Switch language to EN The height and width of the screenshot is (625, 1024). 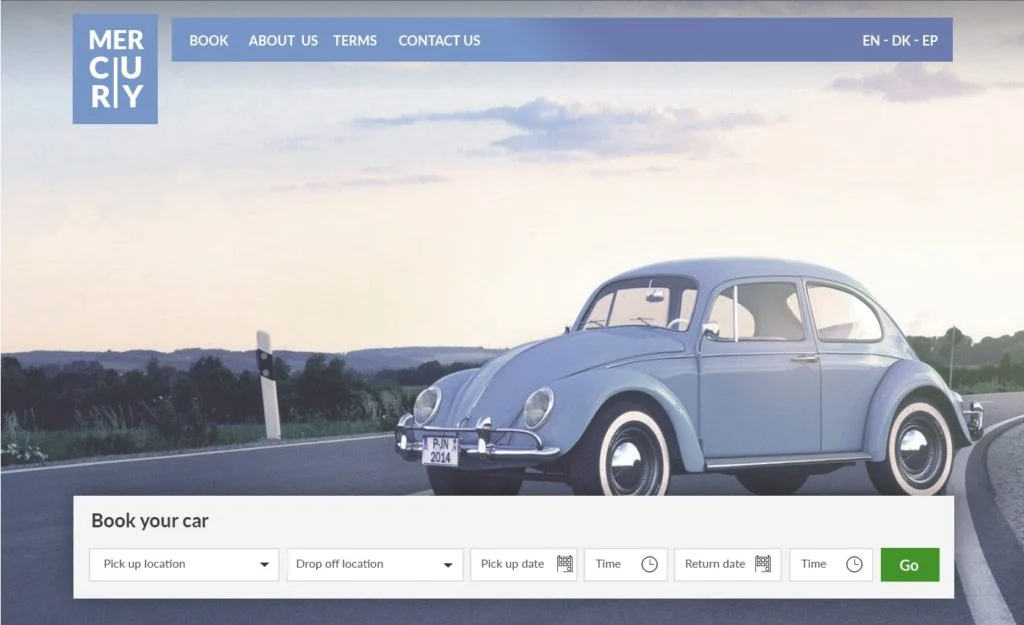point(871,40)
